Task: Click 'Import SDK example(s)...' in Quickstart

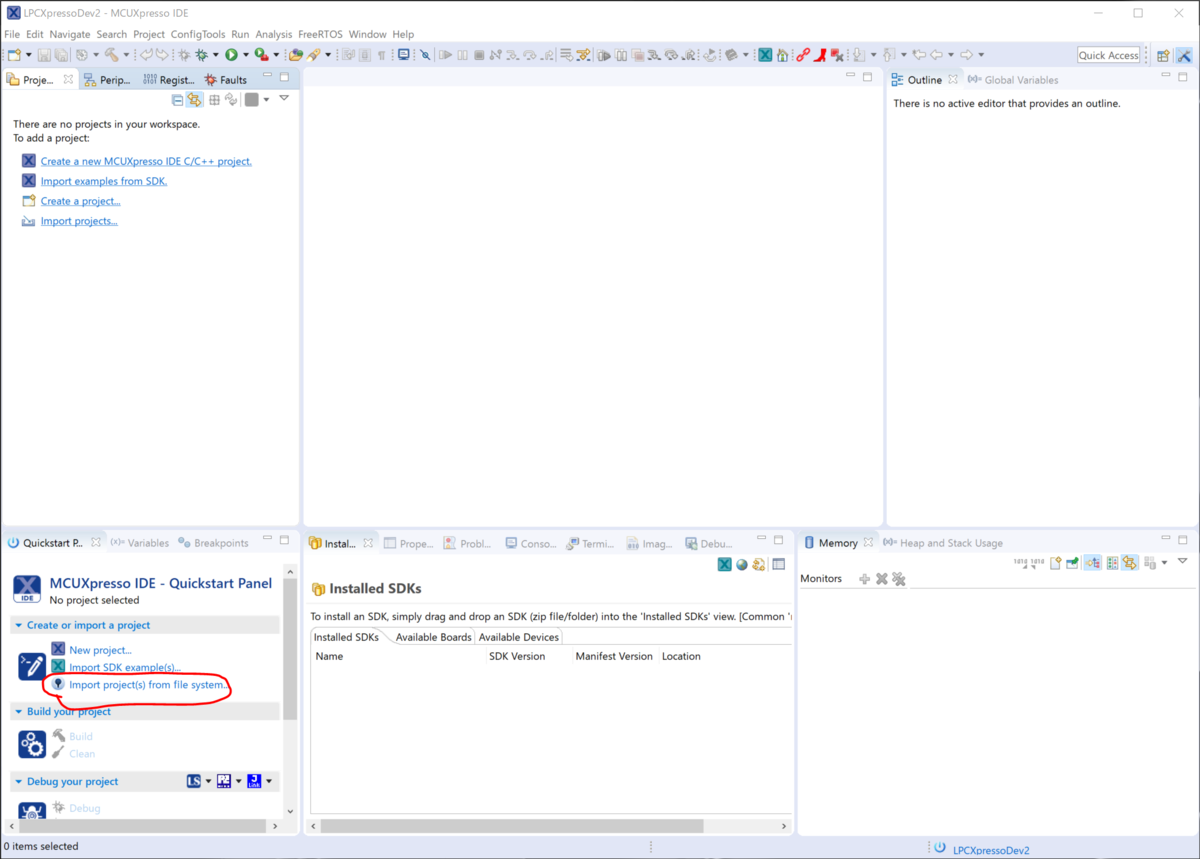Action: 125,667
